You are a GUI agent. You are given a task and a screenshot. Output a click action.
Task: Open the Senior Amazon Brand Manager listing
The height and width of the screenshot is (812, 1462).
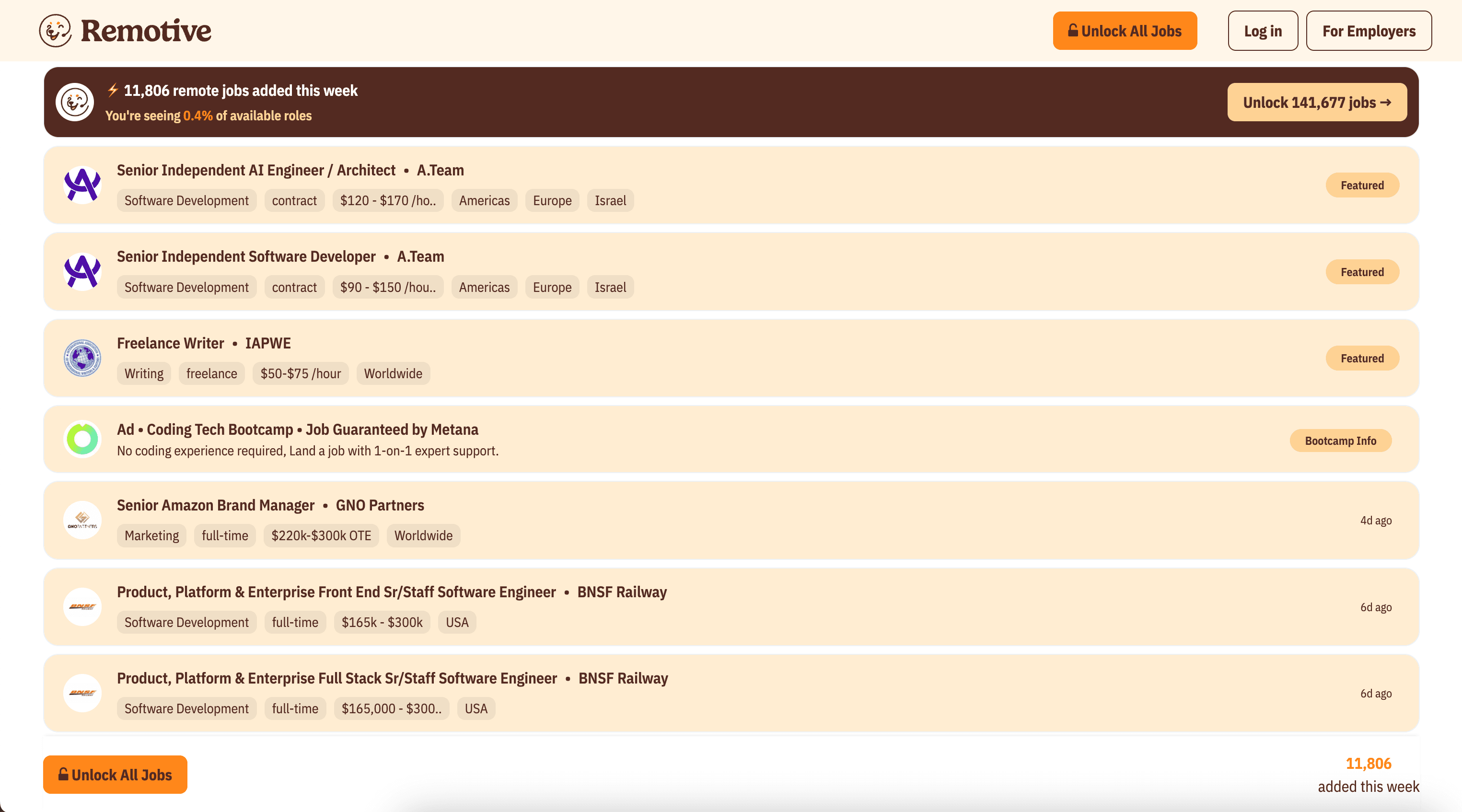pyautogui.click(x=216, y=505)
